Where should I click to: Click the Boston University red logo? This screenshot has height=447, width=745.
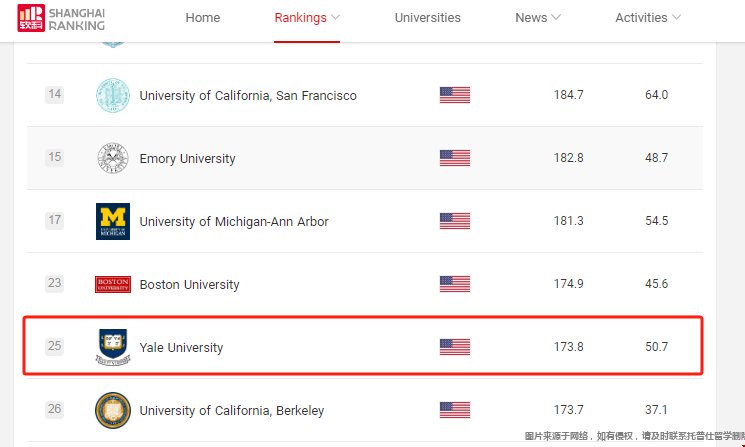click(x=113, y=285)
